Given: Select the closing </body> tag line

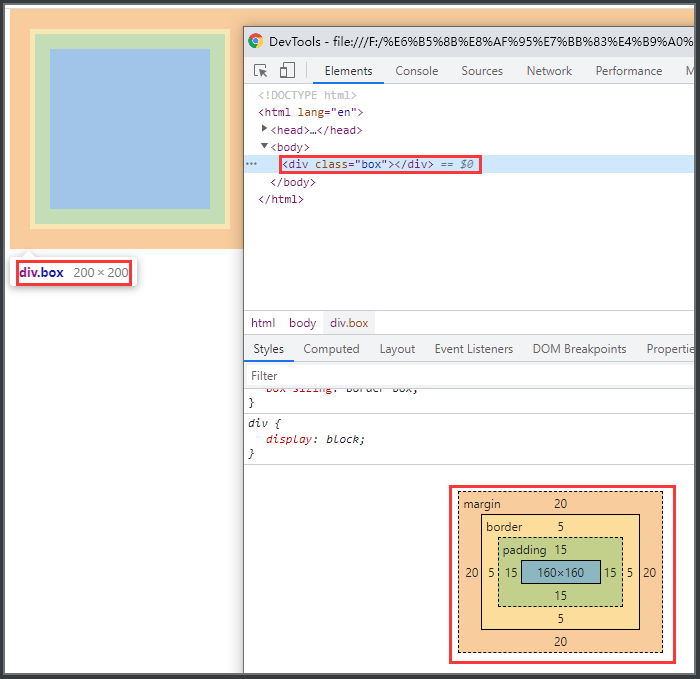Looking at the screenshot, I should point(293,182).
